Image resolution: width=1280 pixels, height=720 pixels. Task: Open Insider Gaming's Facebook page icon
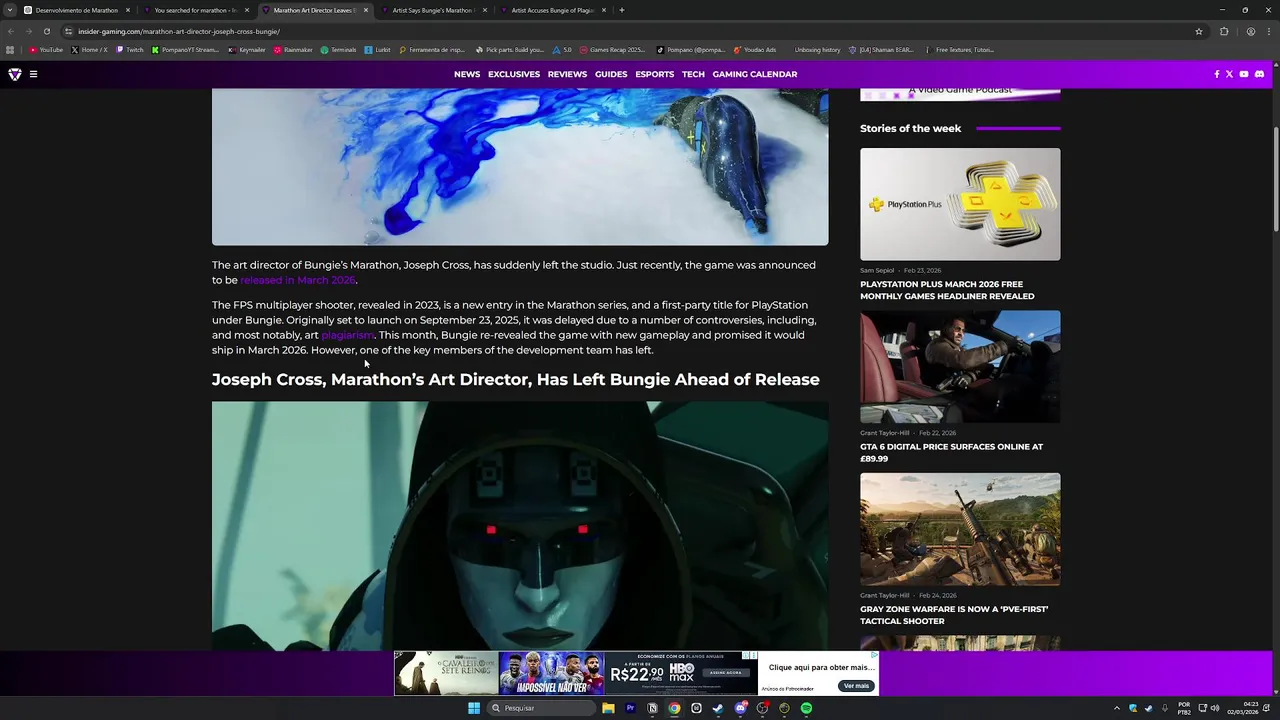click(x=1217, y=74)
